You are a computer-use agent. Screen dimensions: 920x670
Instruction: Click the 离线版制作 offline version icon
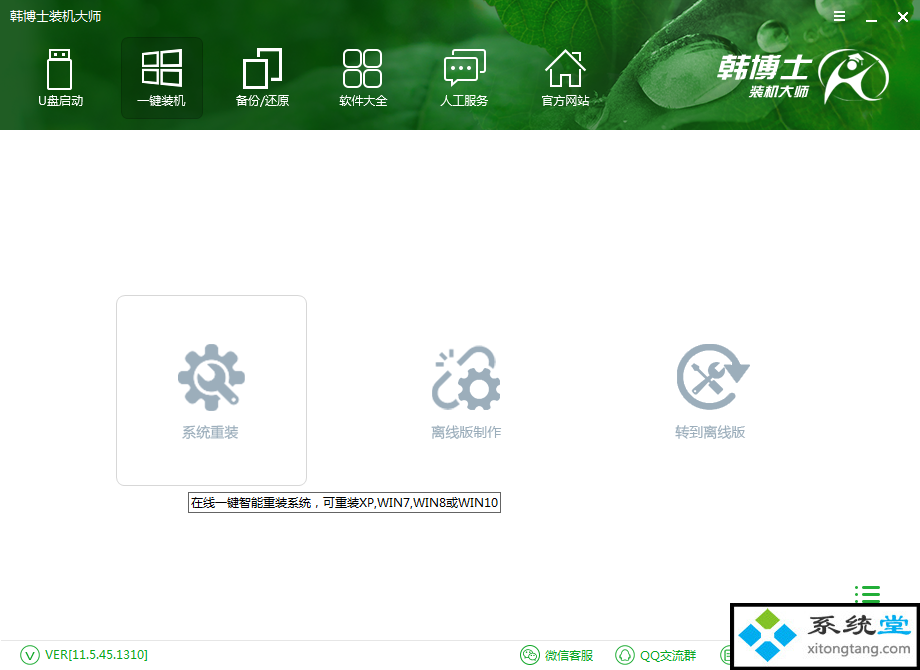click(466, 377)
